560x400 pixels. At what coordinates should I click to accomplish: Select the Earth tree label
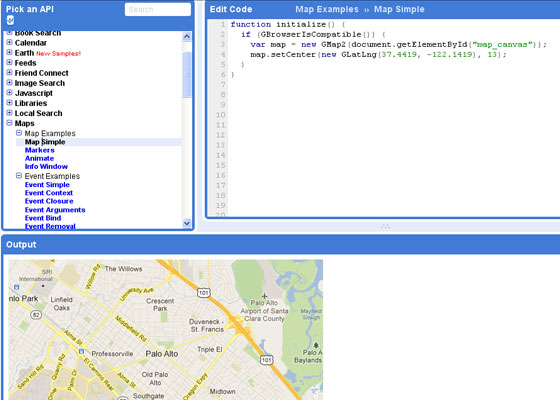coord(24,53)
